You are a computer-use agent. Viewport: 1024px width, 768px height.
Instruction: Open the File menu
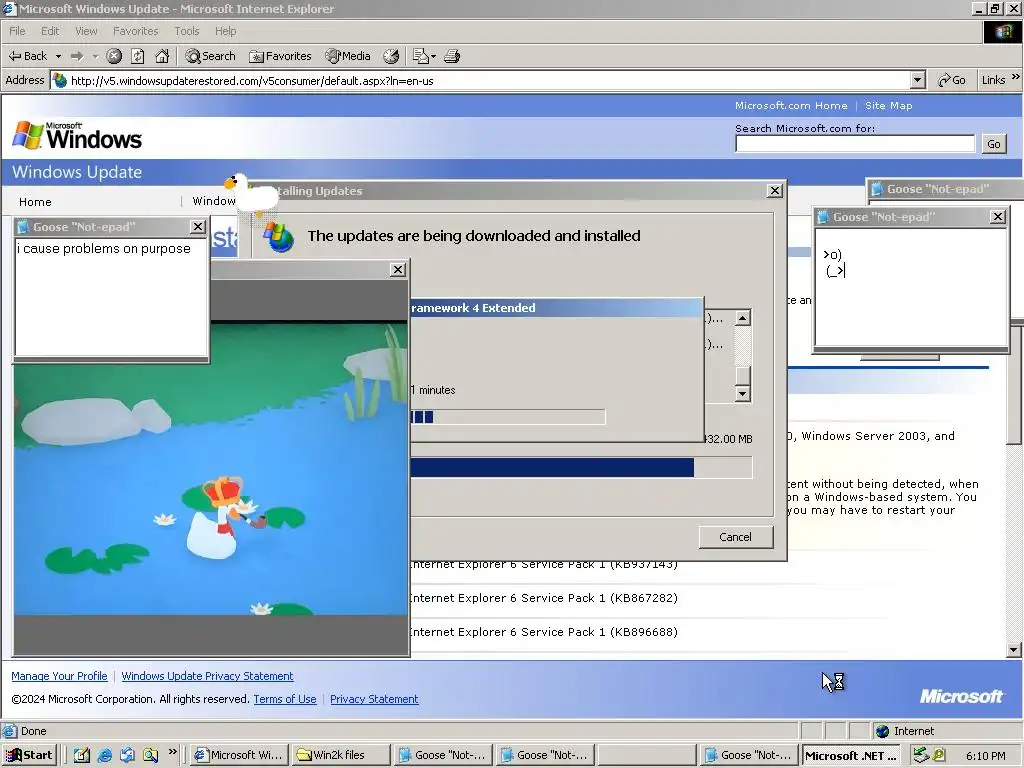(x=17, y=31)
